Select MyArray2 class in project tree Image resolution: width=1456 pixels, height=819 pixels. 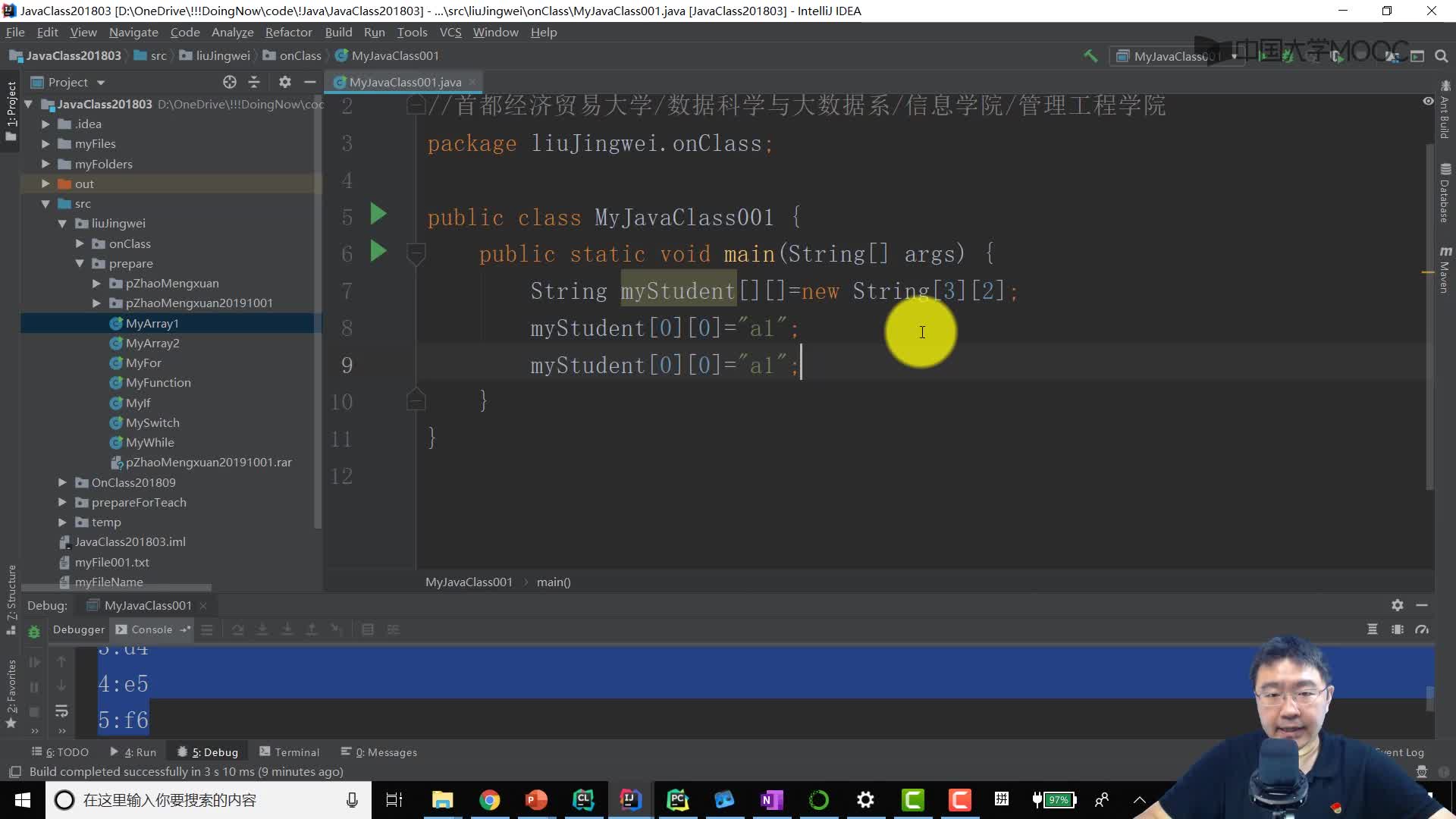point(152,343)
